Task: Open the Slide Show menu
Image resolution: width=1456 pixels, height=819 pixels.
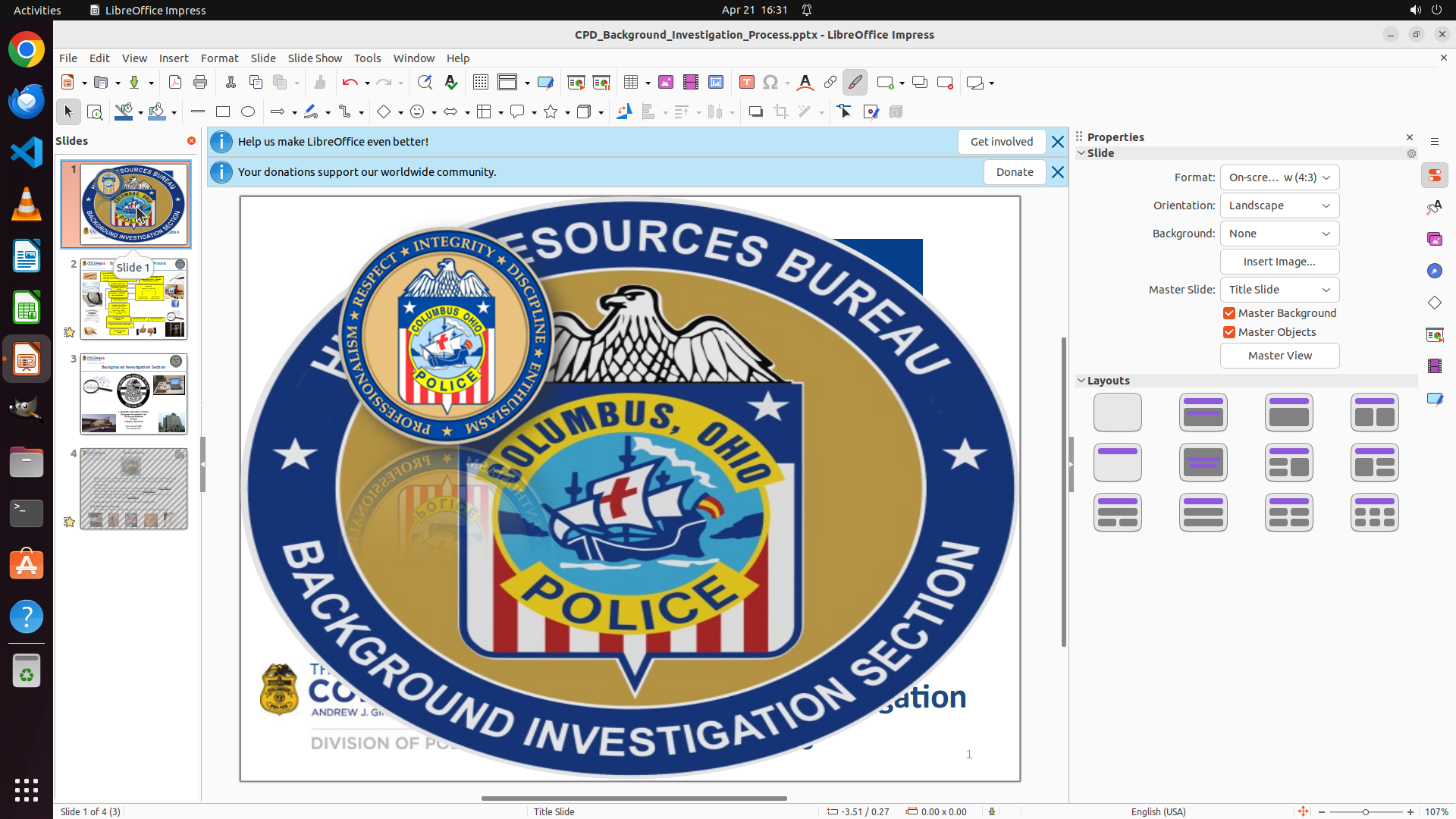Action: (314, 58)
